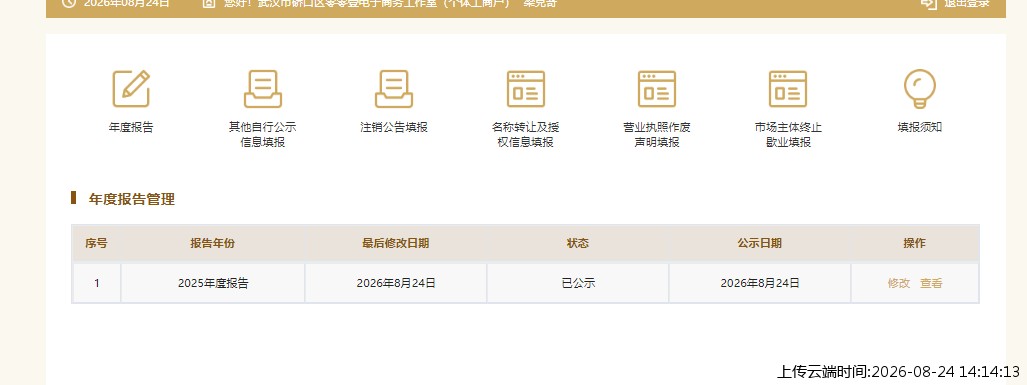This screenshot has height=385, width=1027.
Task: Click the 公示日期 column header
Action: click(760, 243)
